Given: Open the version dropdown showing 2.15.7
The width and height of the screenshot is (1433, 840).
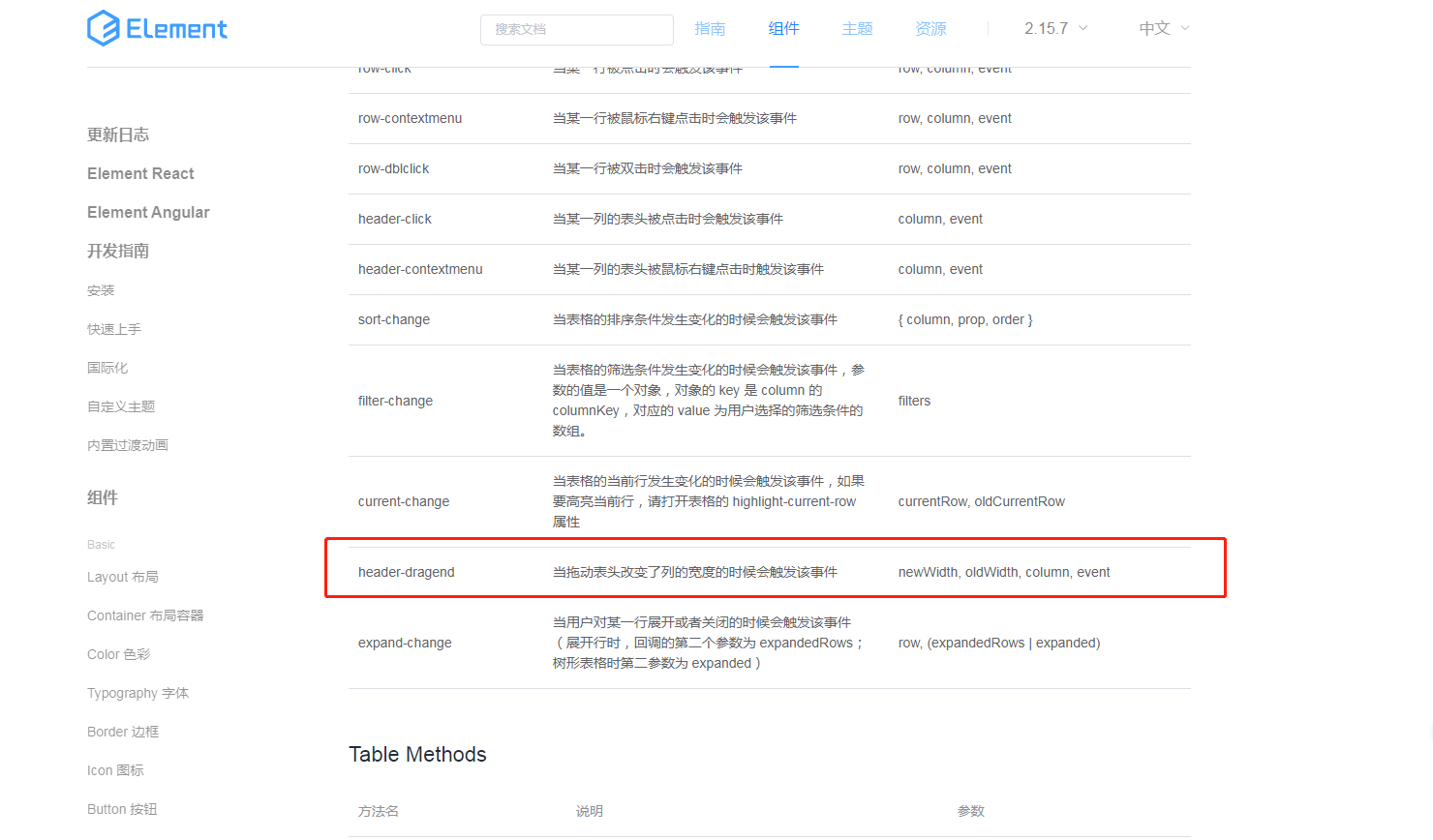Looking at the screenshot, I should click(x=1047, y=28).
